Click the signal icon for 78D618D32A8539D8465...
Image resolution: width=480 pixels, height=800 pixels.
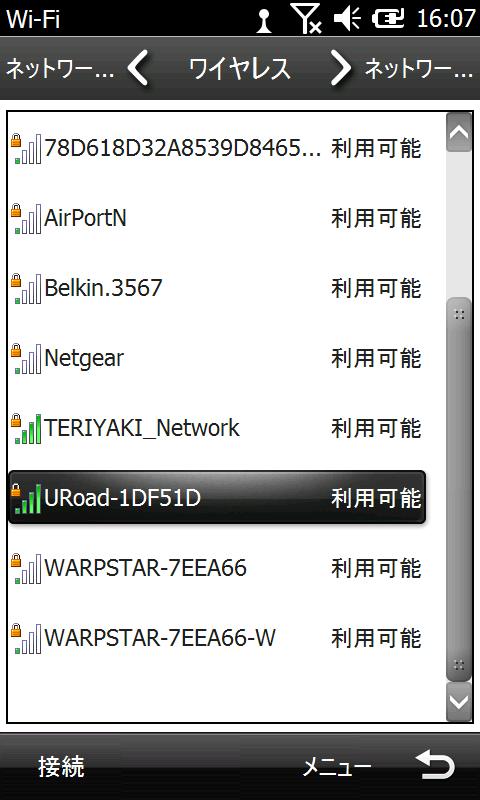(26, 148)
